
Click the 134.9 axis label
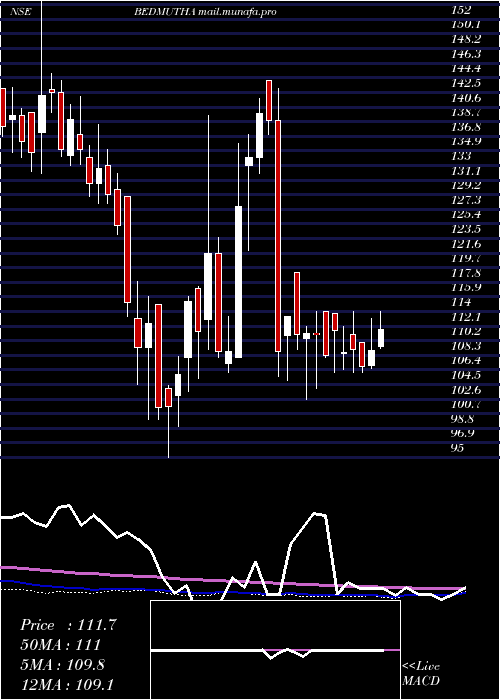coord(466,142)
